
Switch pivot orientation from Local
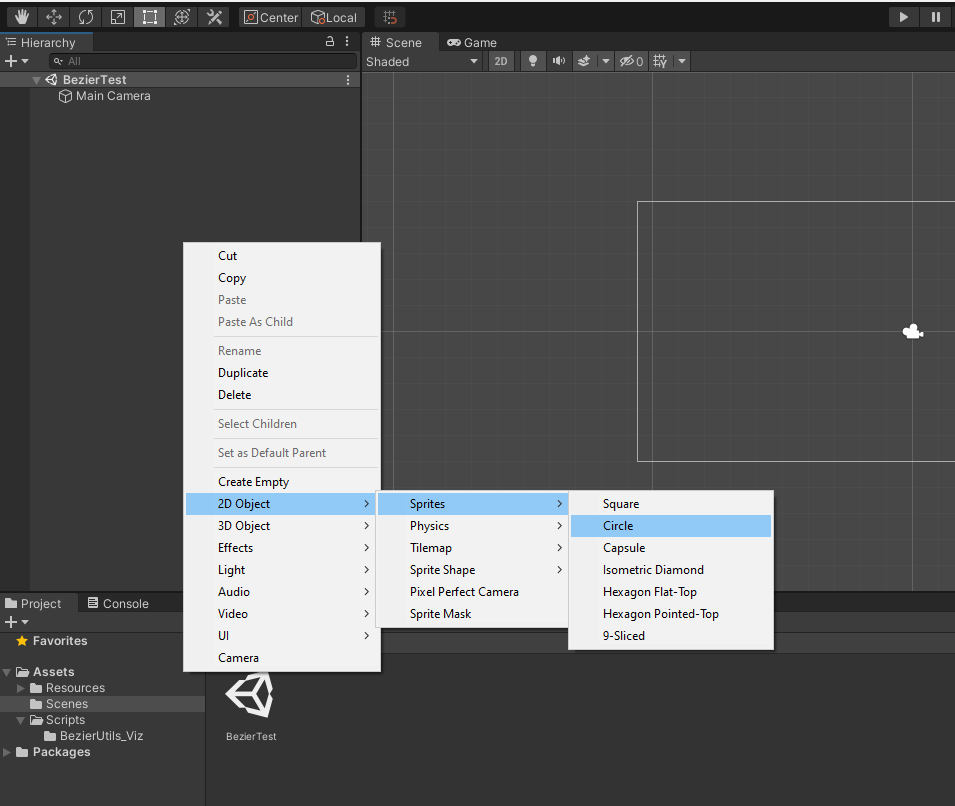click(x=334, y=16)
